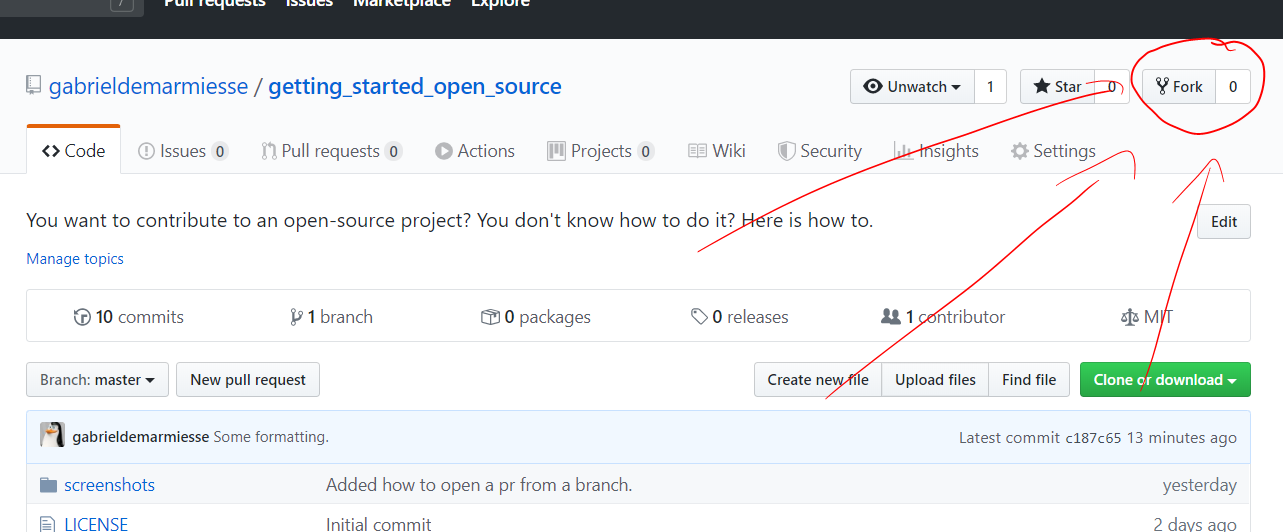
Task: Click Find file button
Action: pyautogui.click(x=1029, y=380)
